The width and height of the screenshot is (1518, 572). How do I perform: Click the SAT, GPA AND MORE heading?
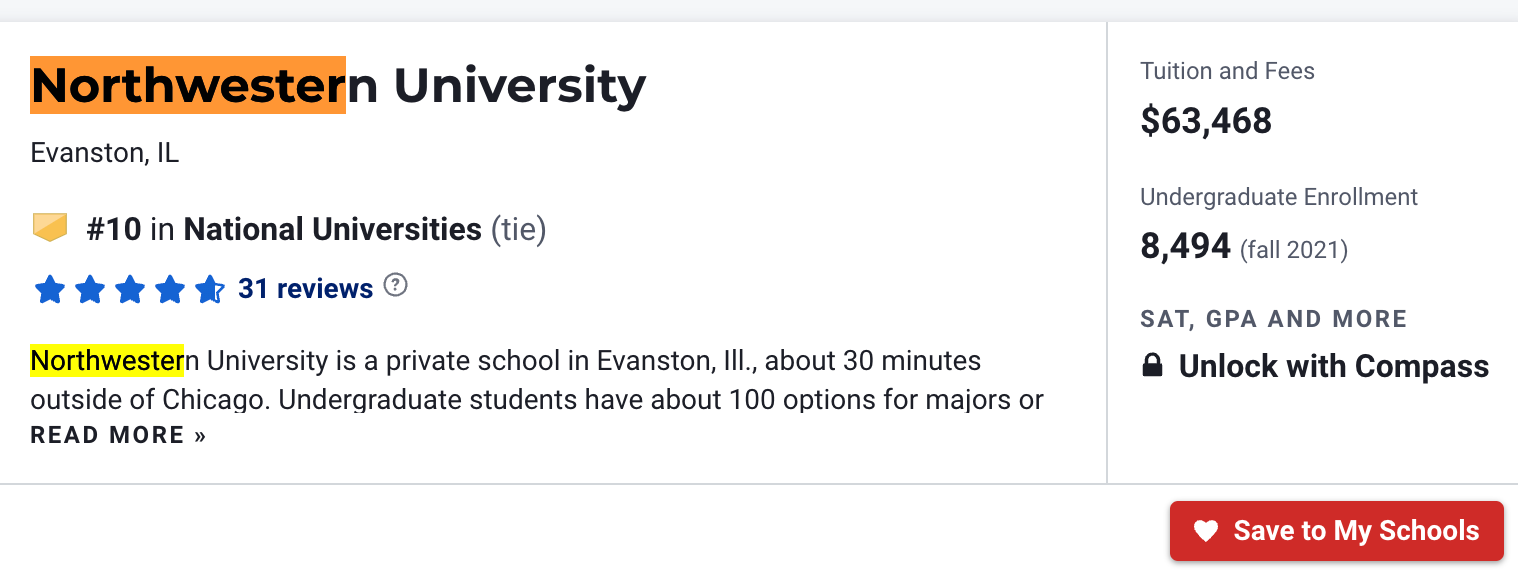click(1273, 320)
